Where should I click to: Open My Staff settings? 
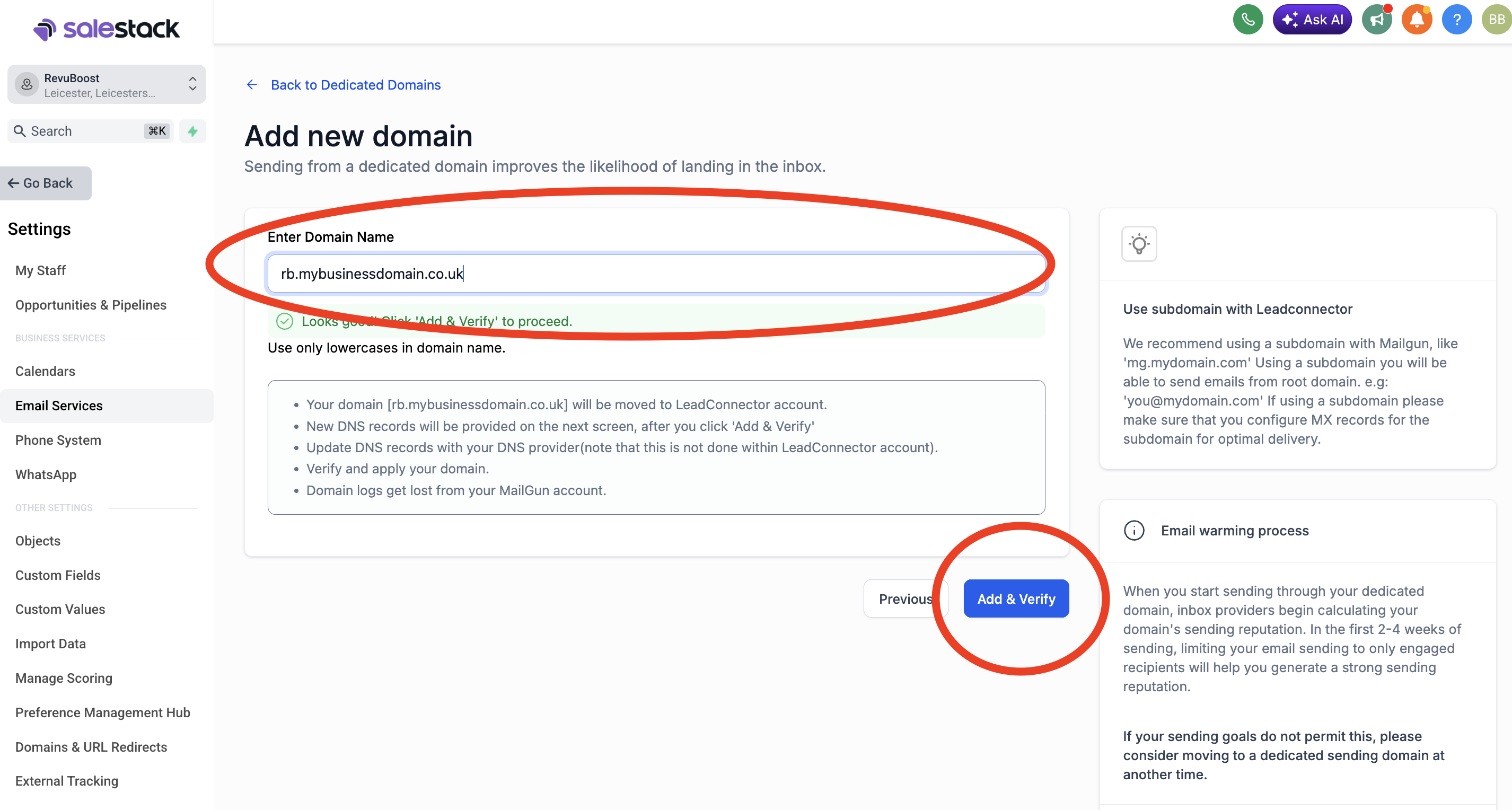point(40,270)
